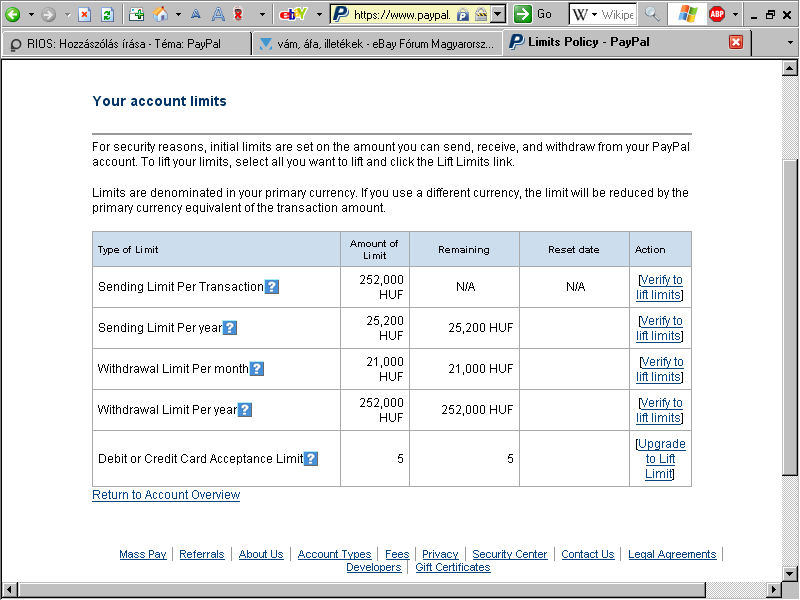Reload the page with the refresh icon
Image resolution: width=800 pixels, height=600 pixels.
pyautogui.click(x=107, y=14)
